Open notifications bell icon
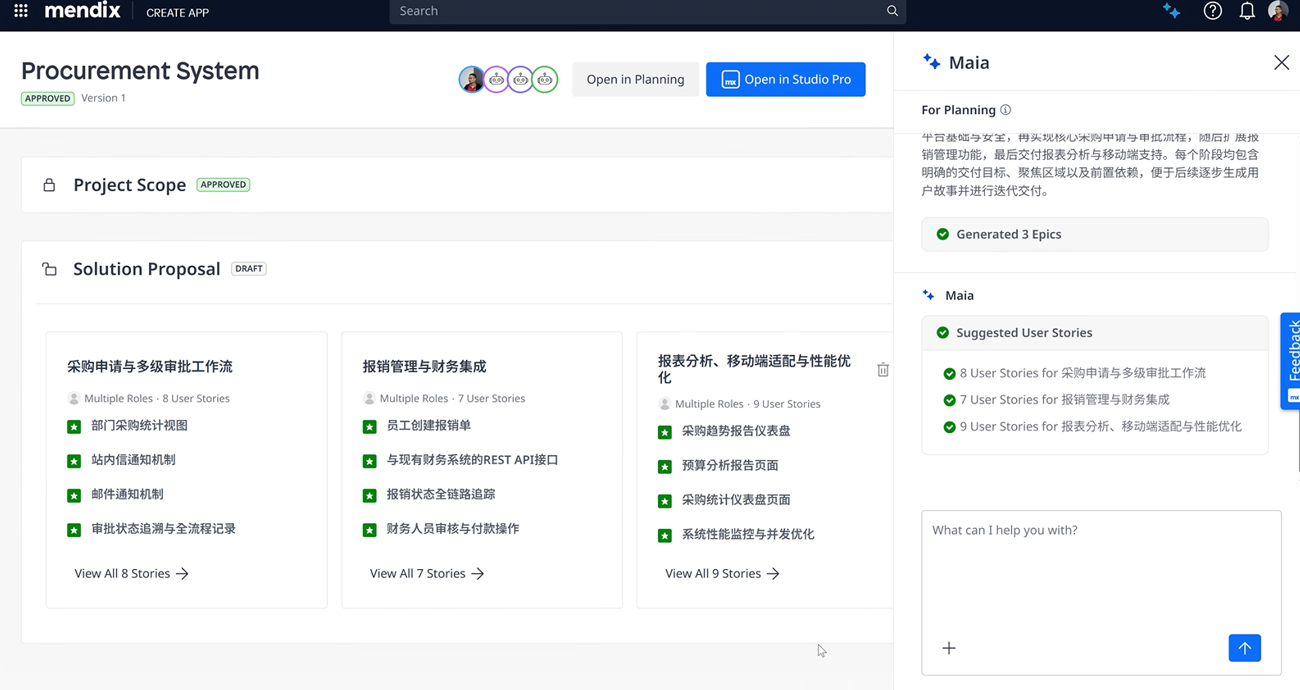This screenshot has height=690, width=1300. pos(1247,12)
